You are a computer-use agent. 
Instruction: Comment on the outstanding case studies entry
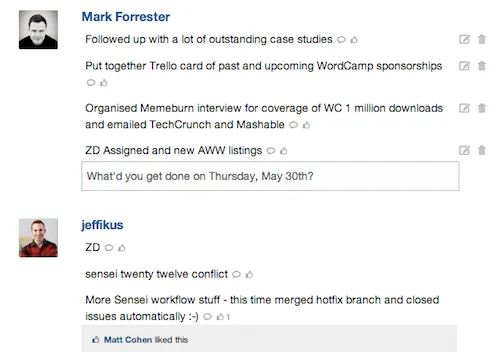point(341,40)
